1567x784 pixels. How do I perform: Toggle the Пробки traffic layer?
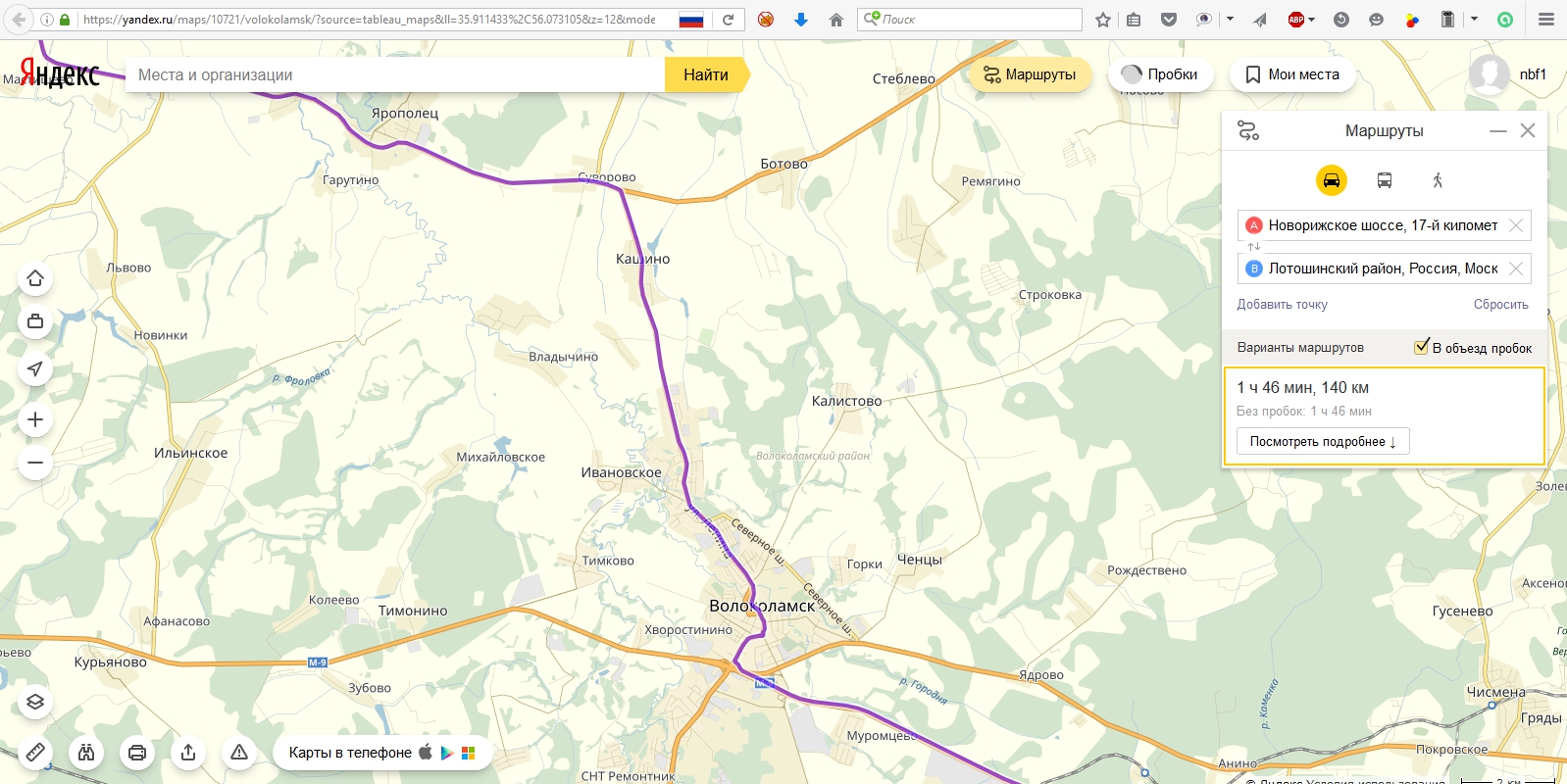(1160, 74)
